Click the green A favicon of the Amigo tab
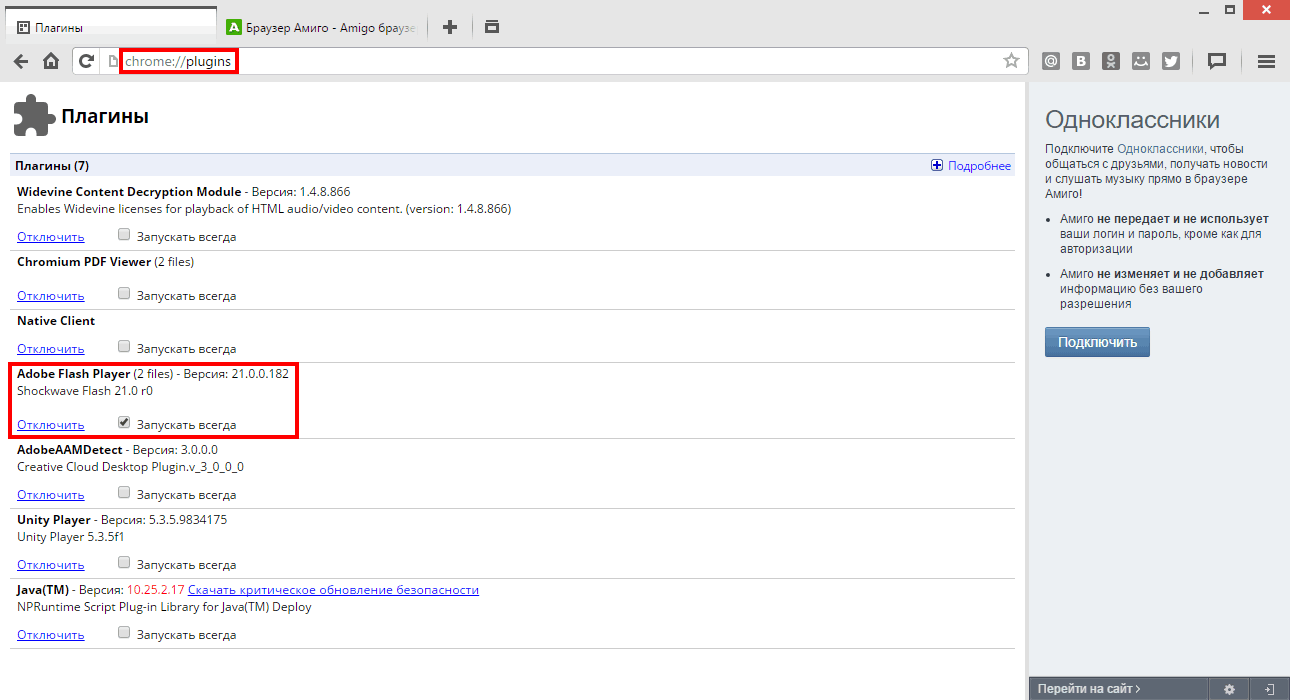The image size is (1290, 700). coord(234,27)
